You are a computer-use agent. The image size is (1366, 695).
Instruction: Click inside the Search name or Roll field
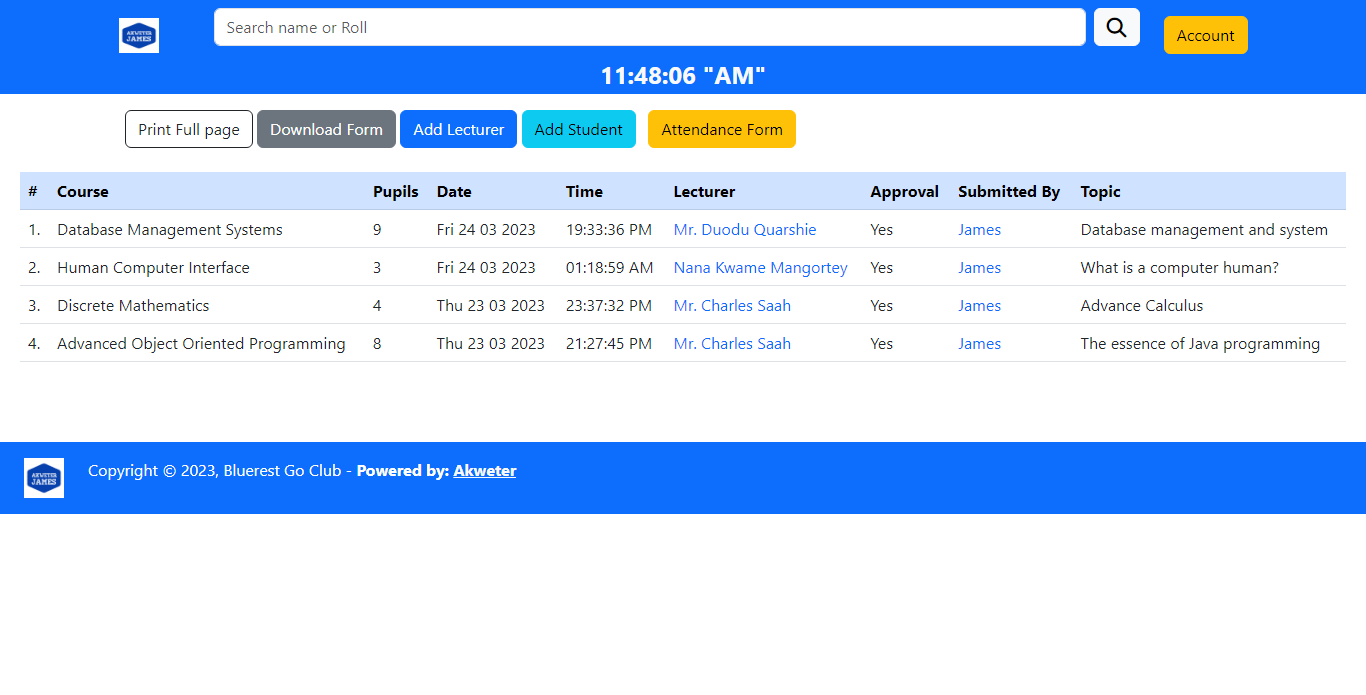(x=649, y=27)
